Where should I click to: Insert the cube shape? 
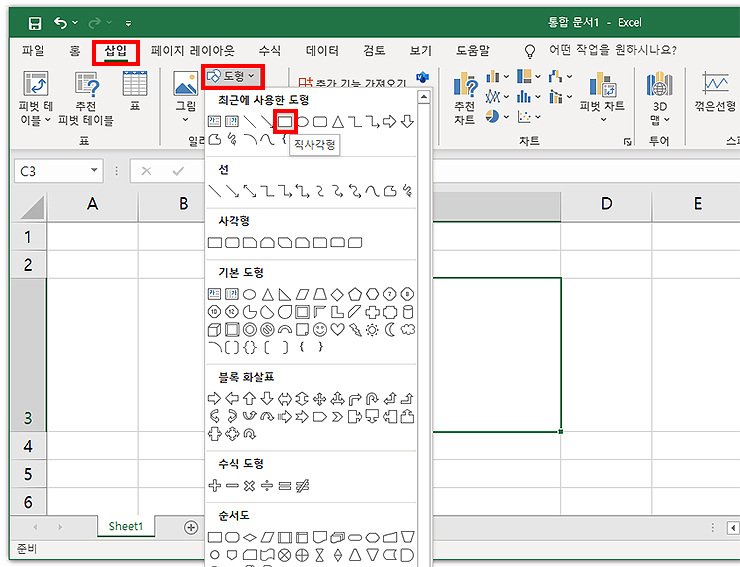pyautogui.click(x=214, y=330)
